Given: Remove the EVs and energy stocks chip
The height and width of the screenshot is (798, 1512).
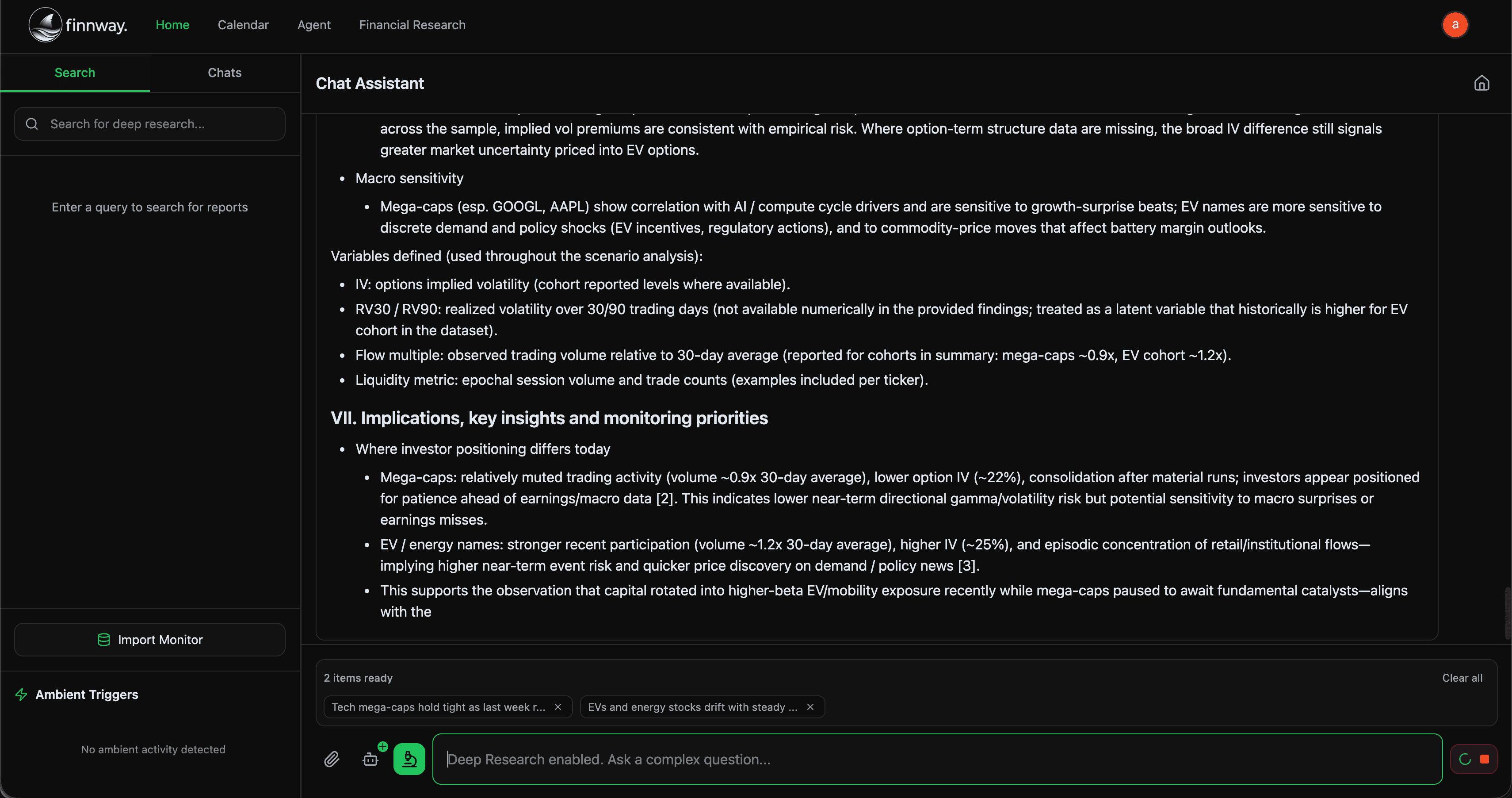Looking at the screenshot, I should [810, 707].
